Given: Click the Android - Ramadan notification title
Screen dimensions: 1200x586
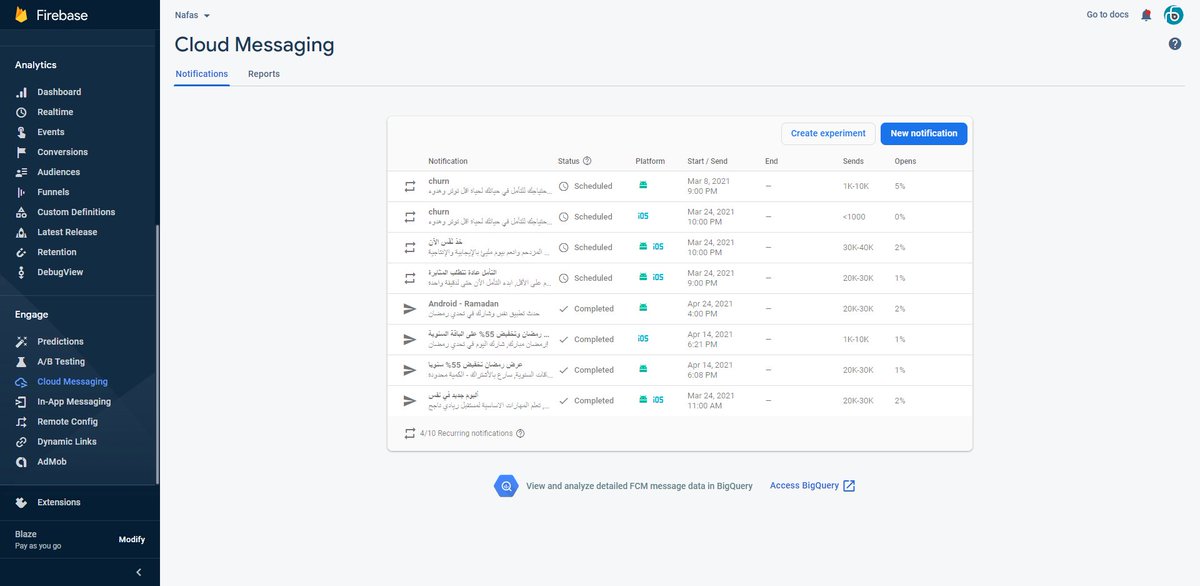Looking at the screenshot, I should 462,304.
